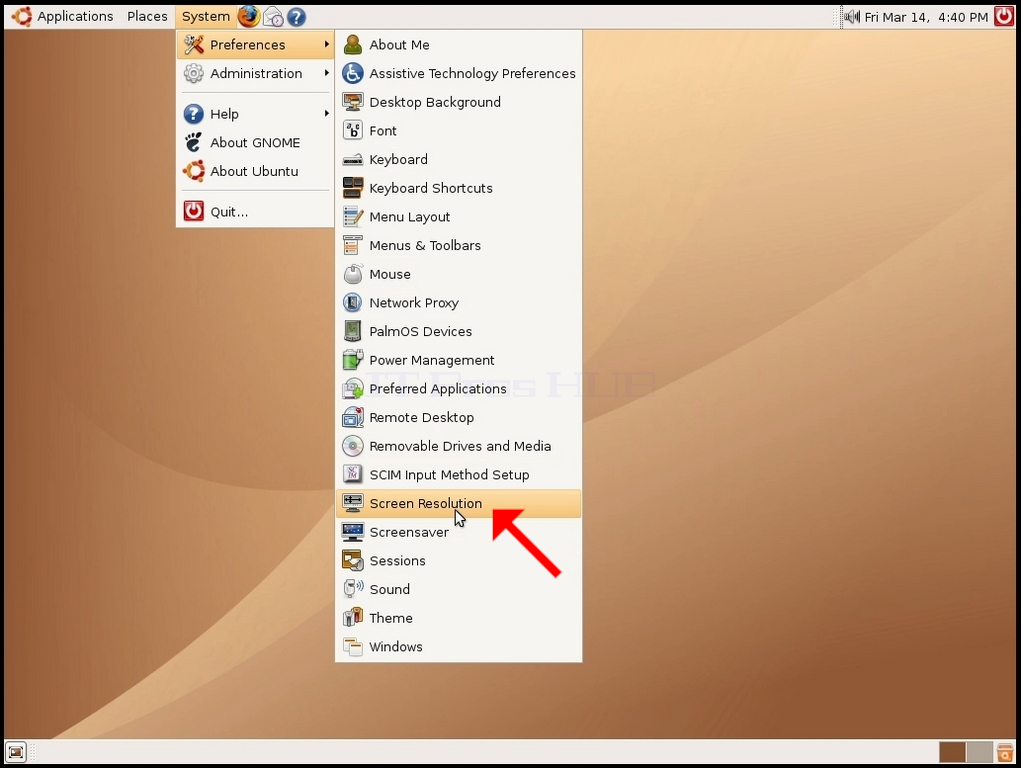Click the Font preferences icon
This screenshot has width=1021, height=768.
point(353,131)
